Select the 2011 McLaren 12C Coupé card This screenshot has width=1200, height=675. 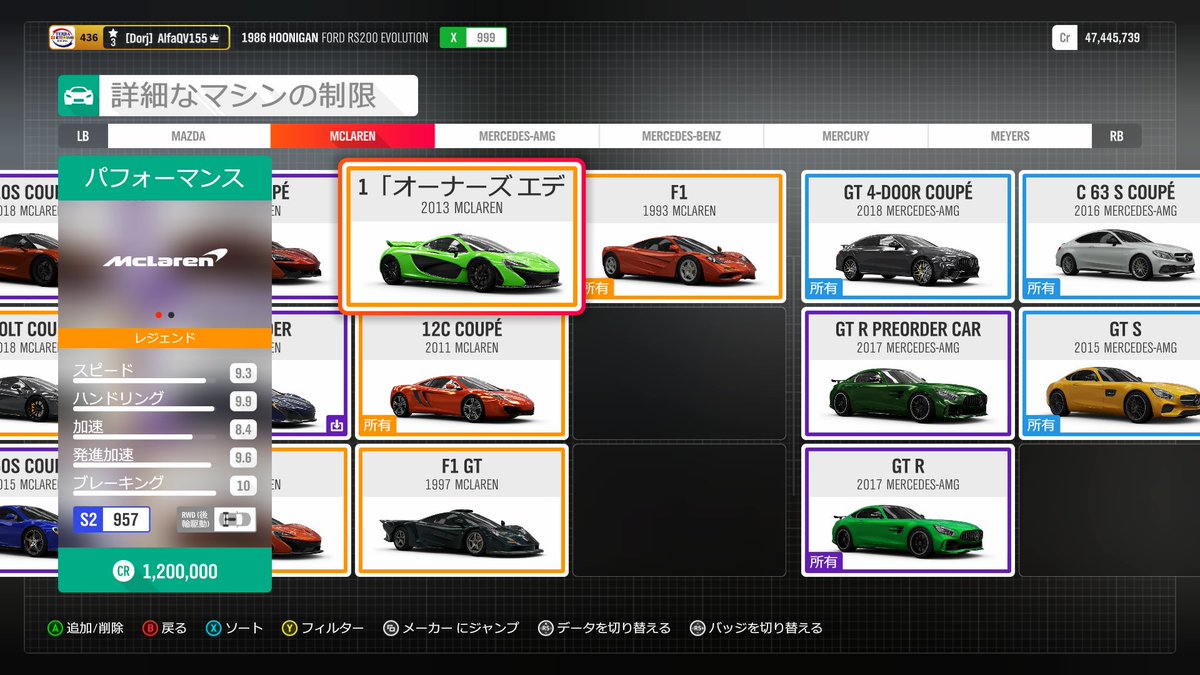click(x=462, y=373)
